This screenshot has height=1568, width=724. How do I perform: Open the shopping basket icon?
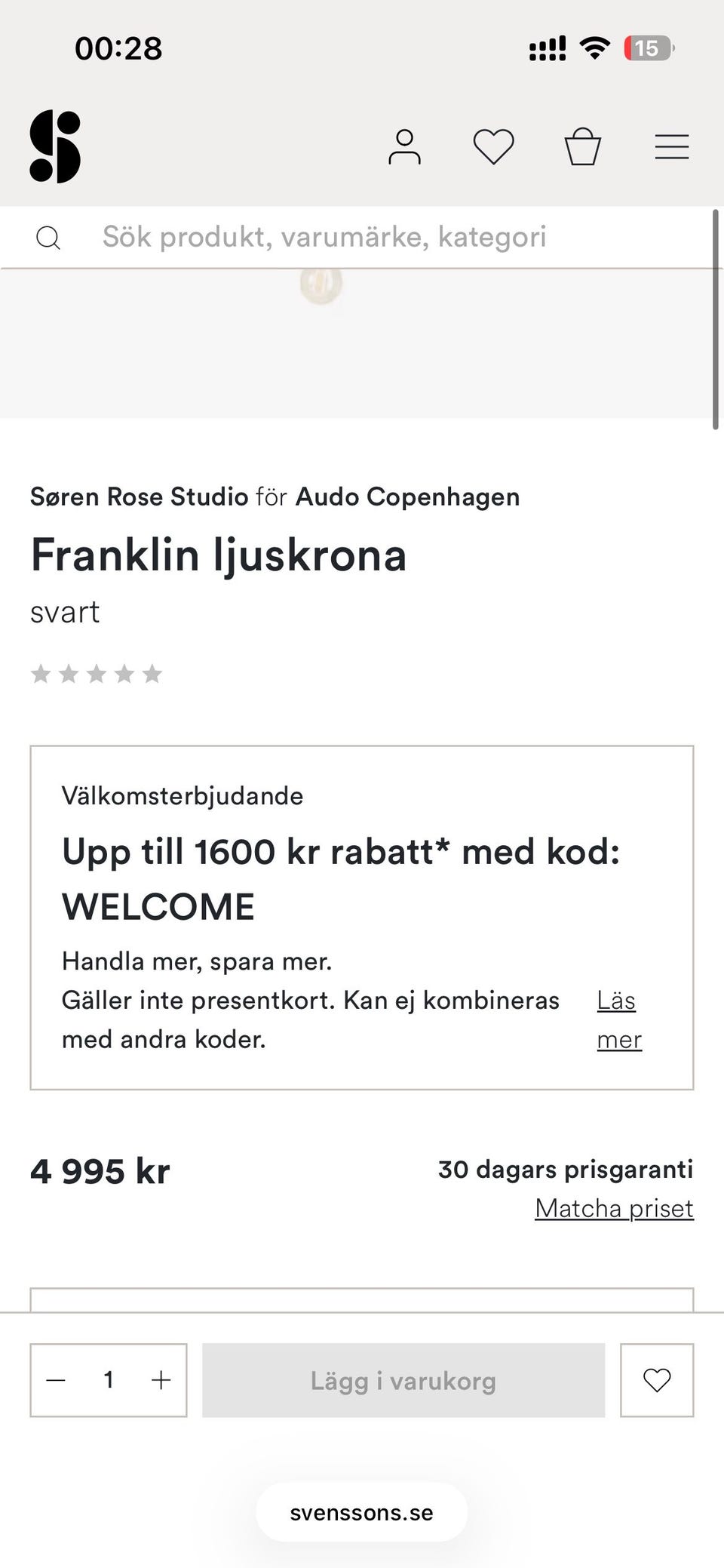(583, 146)
